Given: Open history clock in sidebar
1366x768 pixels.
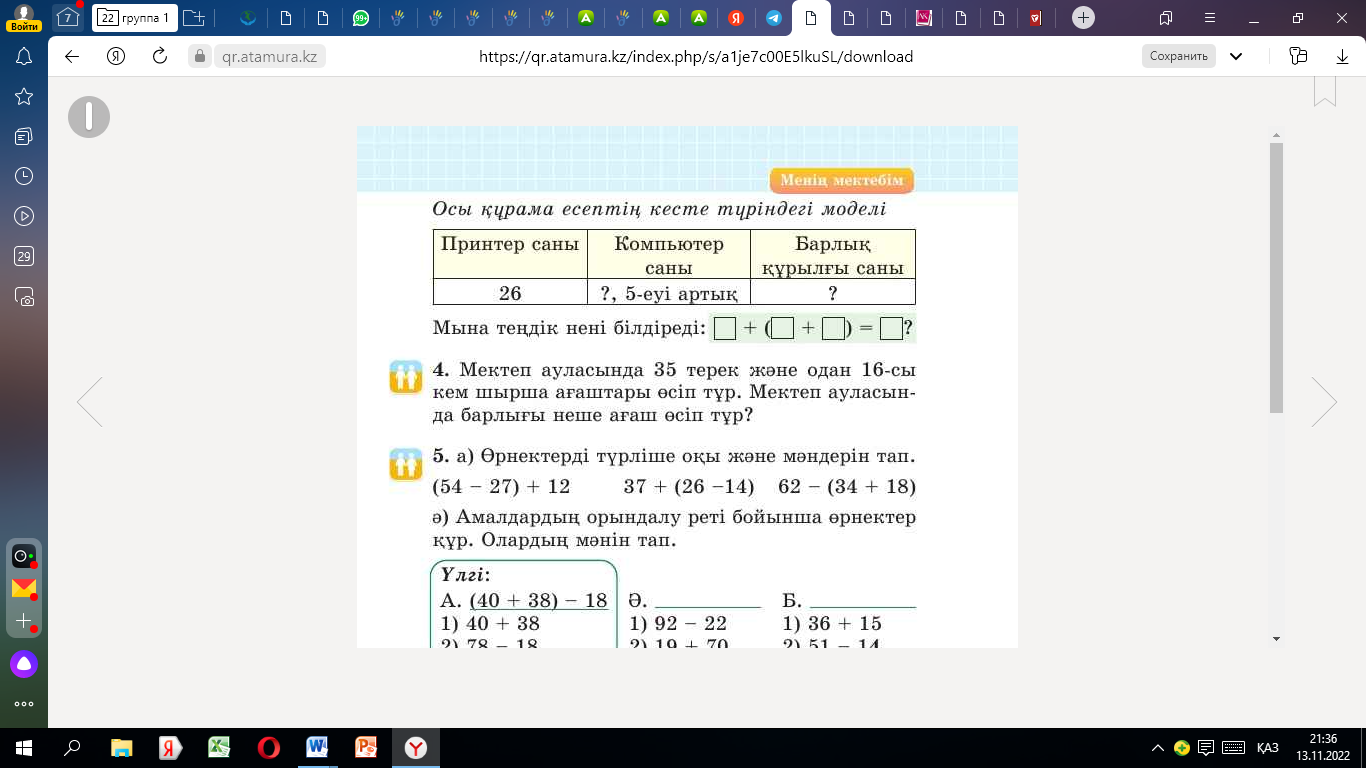Looking at the screenshot, I should pyautogui.click(x=24, y=176).
